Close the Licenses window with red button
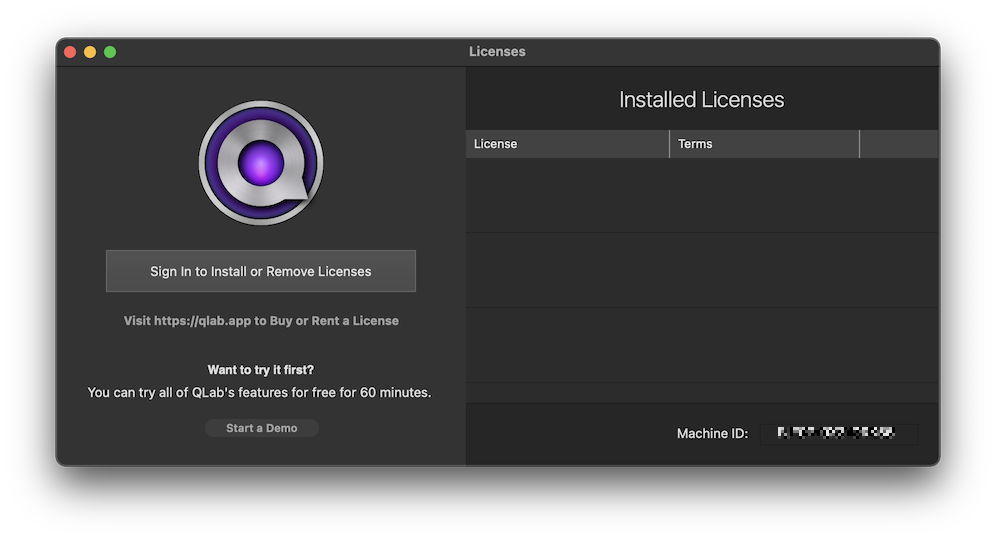This screenshot has height=540, width=996. (70, 52)
